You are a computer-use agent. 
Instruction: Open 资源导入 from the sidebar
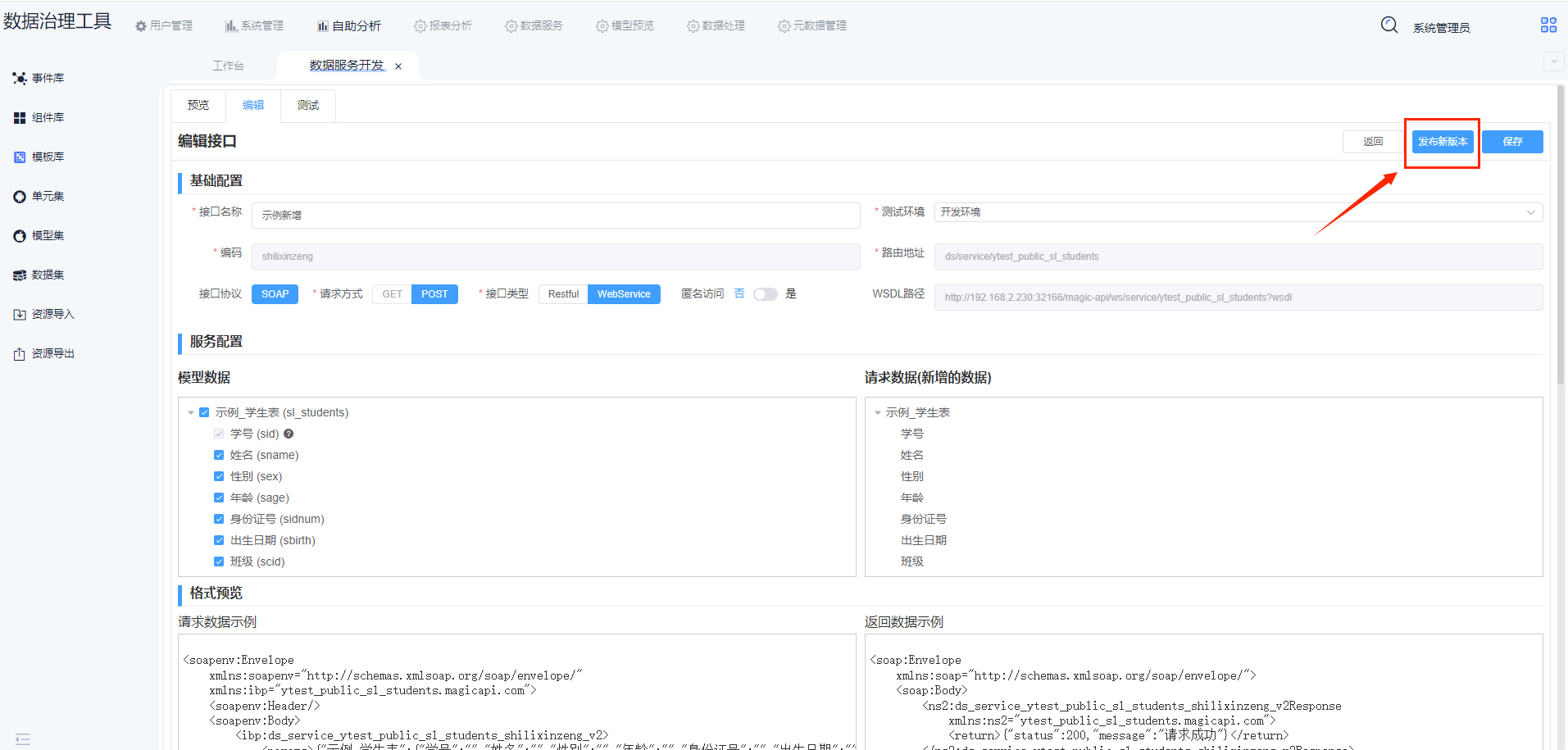pos(43,315)
